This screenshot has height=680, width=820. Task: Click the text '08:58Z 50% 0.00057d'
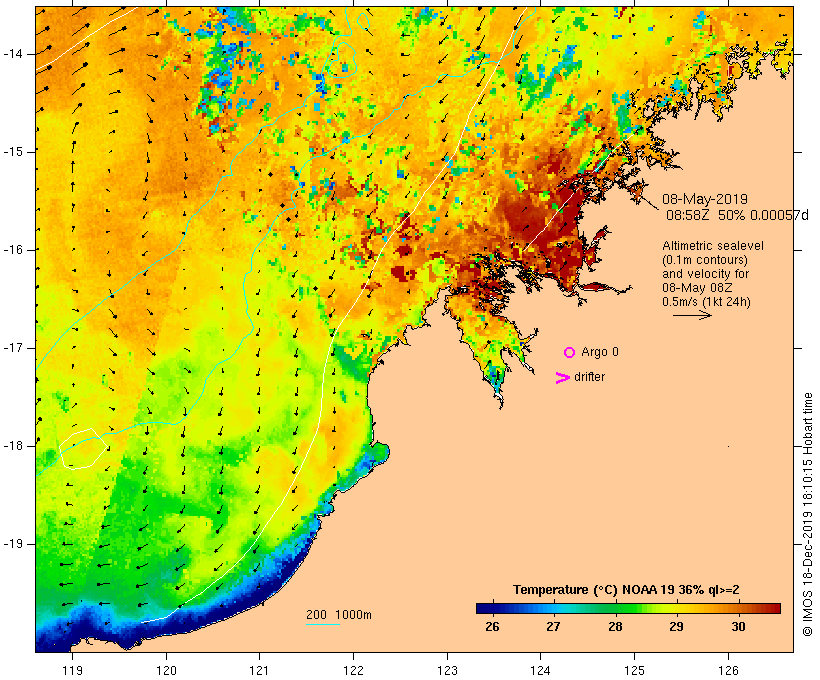(737, 215)
